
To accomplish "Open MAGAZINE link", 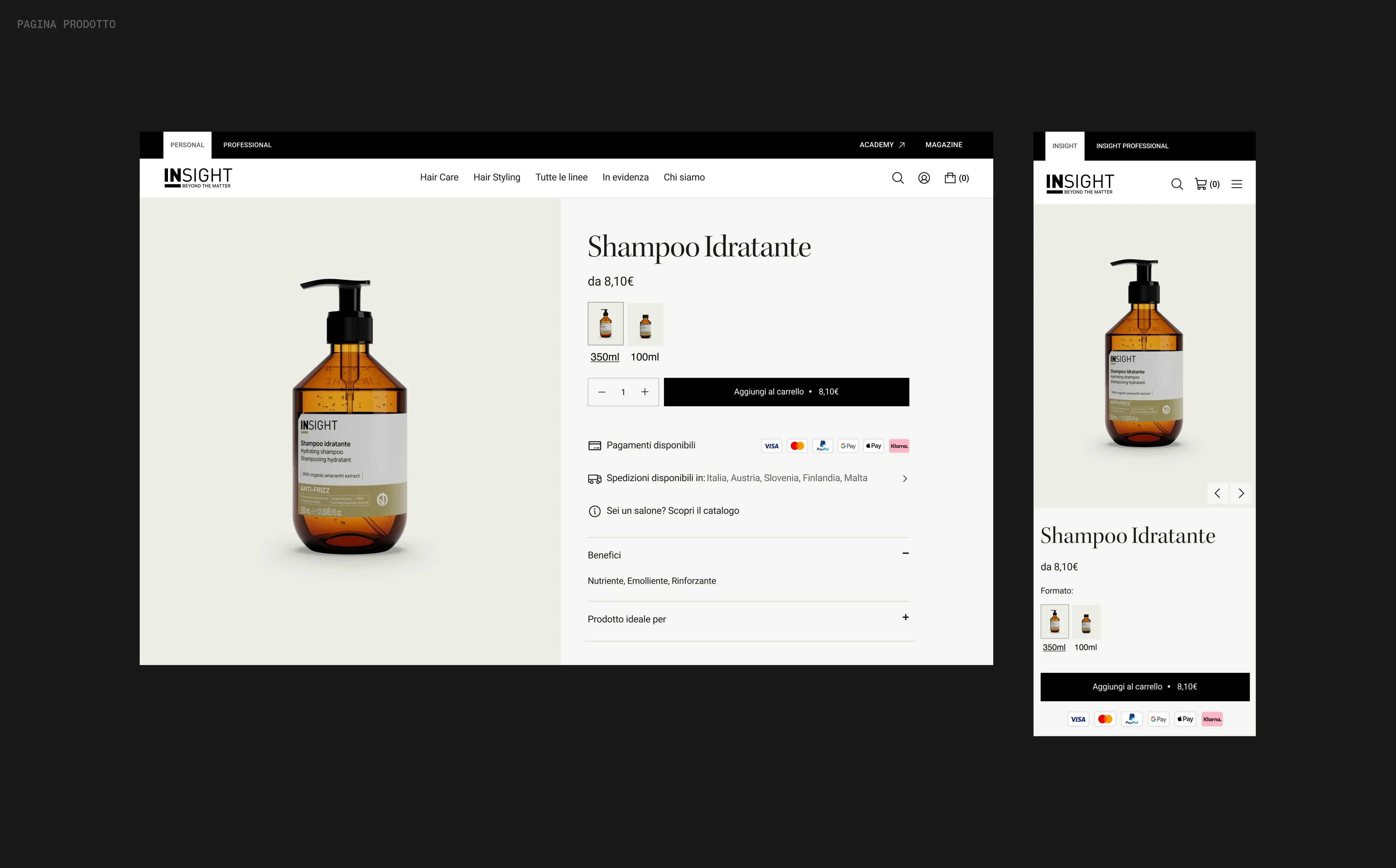I will point(944,145).
